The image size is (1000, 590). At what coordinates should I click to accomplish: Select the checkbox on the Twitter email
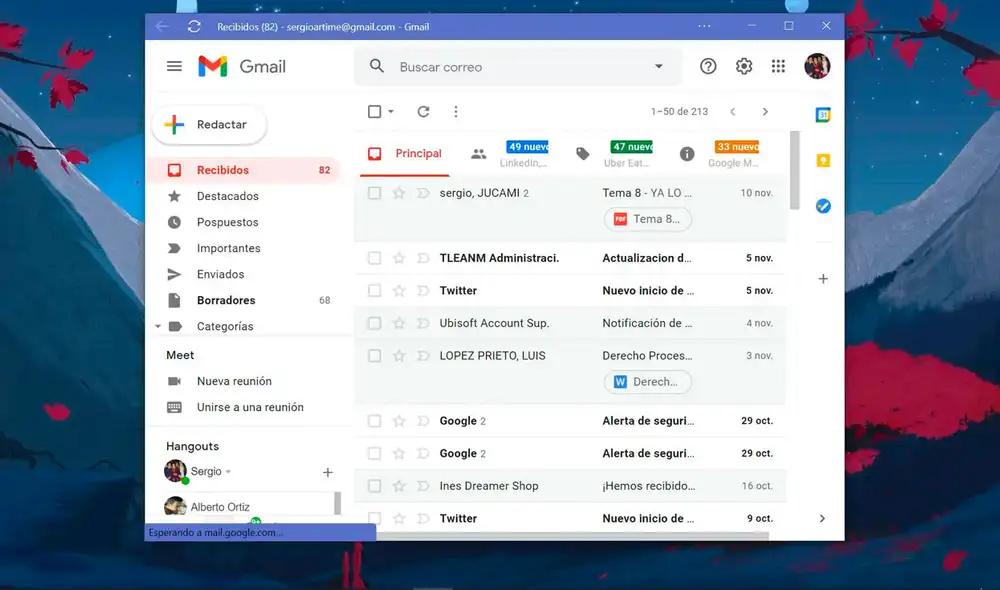pos(375,290)
